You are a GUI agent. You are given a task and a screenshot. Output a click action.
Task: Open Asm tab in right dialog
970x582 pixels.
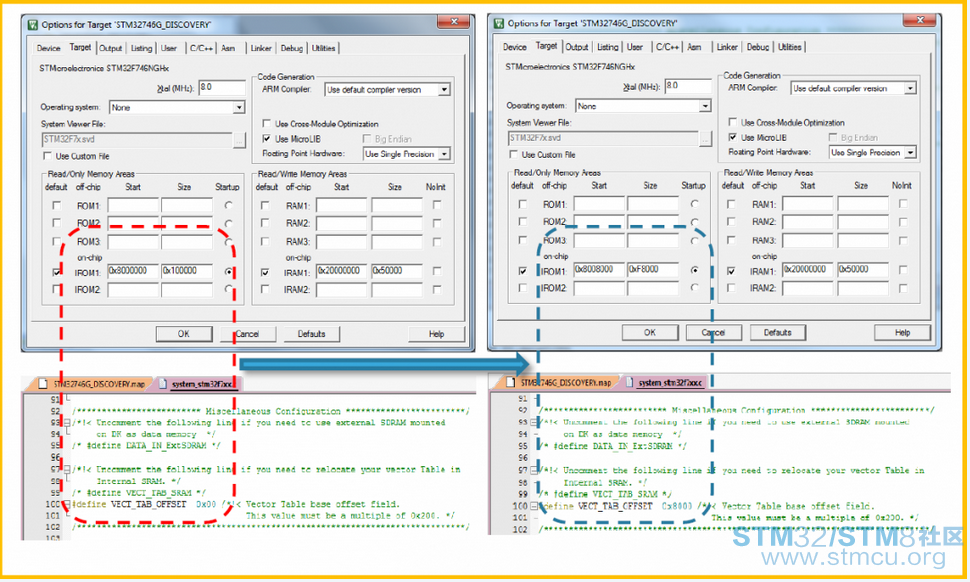coord(694,47)
